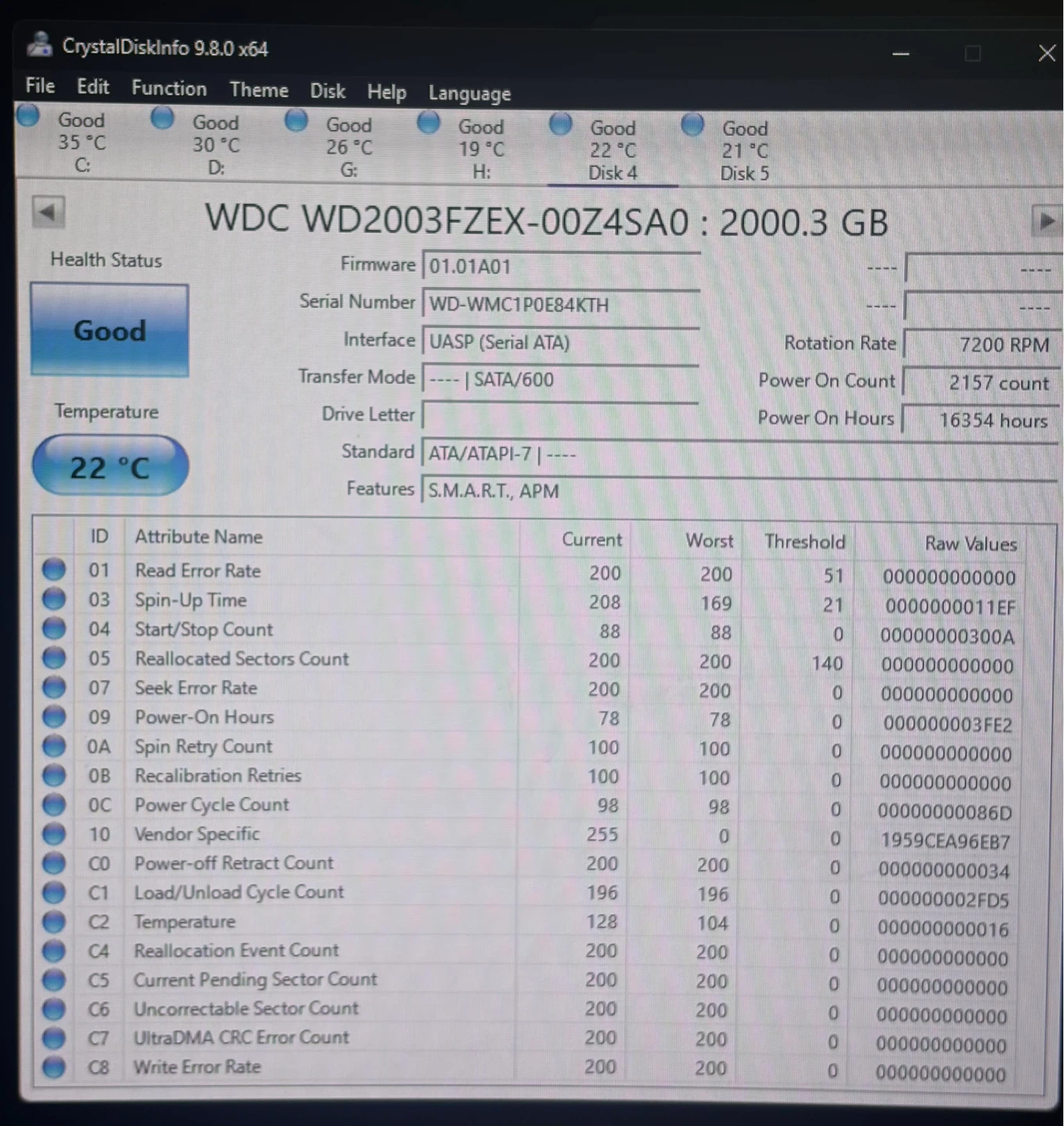This screenshot has height=1126, width=1064.
Task: Click the status icon for Recalibration Retries
Action: [54, 775]
